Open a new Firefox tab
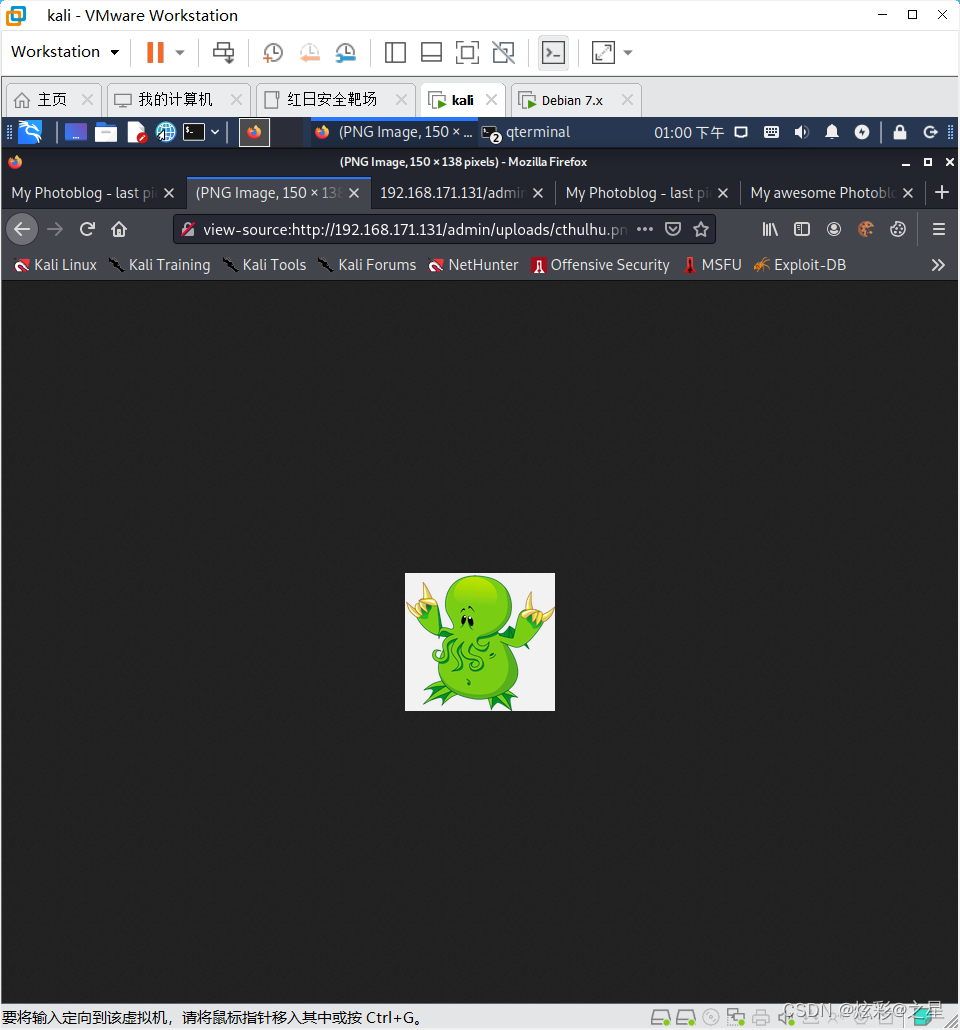Screen dimensions: 960x1030 (942, 192)
